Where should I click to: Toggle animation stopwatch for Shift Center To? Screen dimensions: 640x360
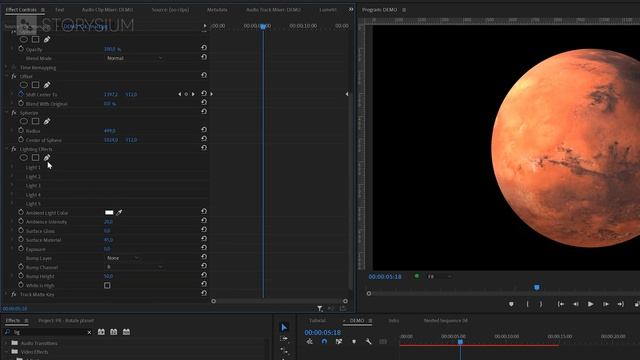[x=21, y=94]
